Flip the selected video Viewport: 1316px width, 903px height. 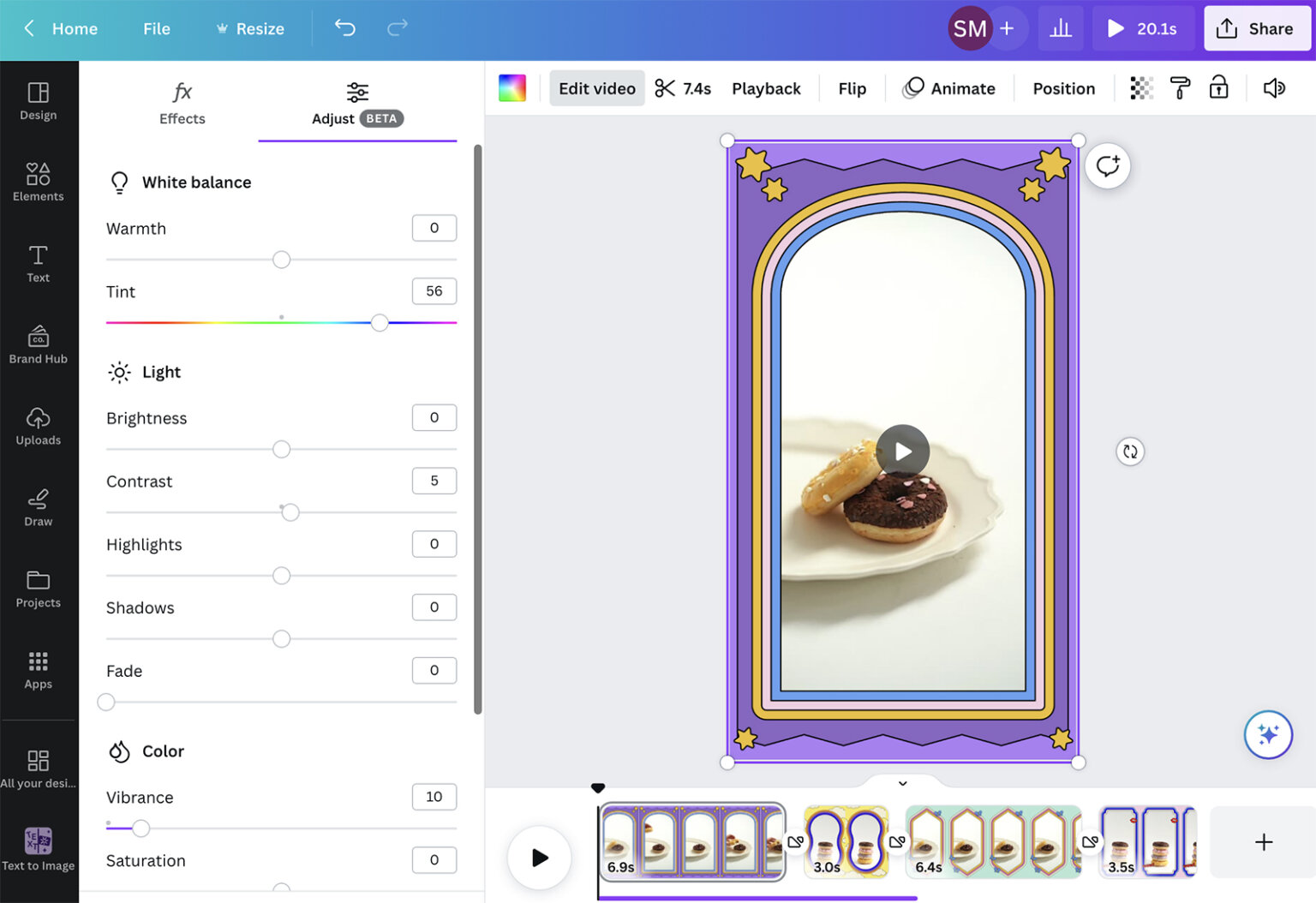(852, 87)
